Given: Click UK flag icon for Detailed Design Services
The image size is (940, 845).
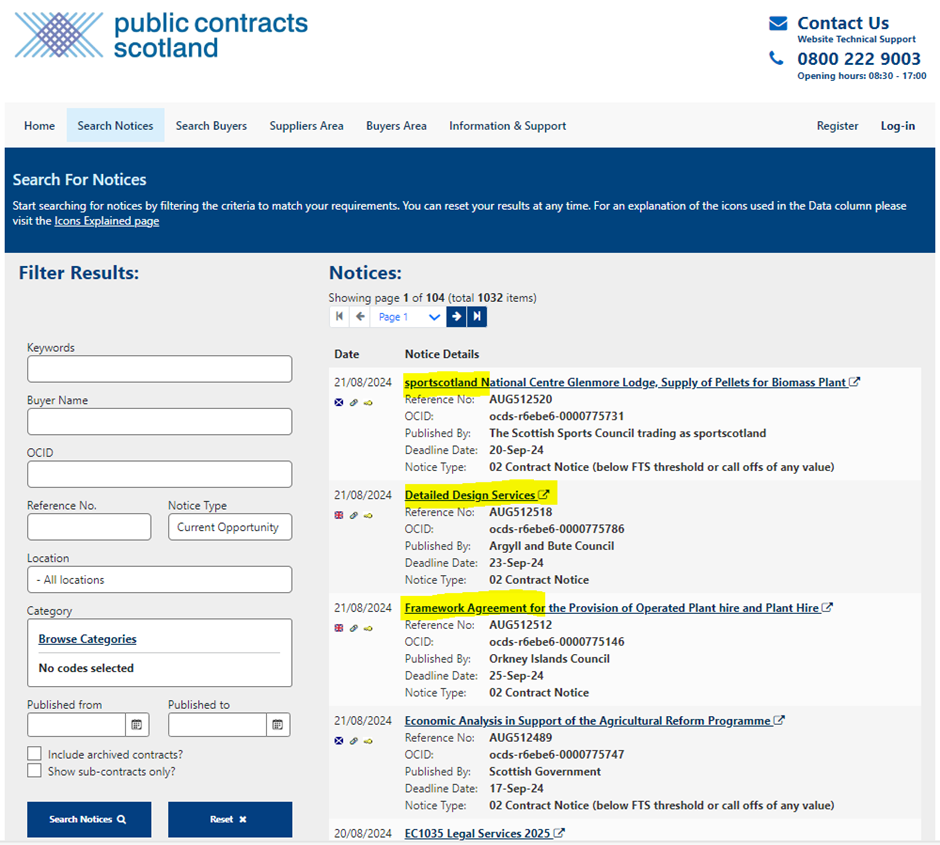Looking at the screenshot, I should 339,515.
